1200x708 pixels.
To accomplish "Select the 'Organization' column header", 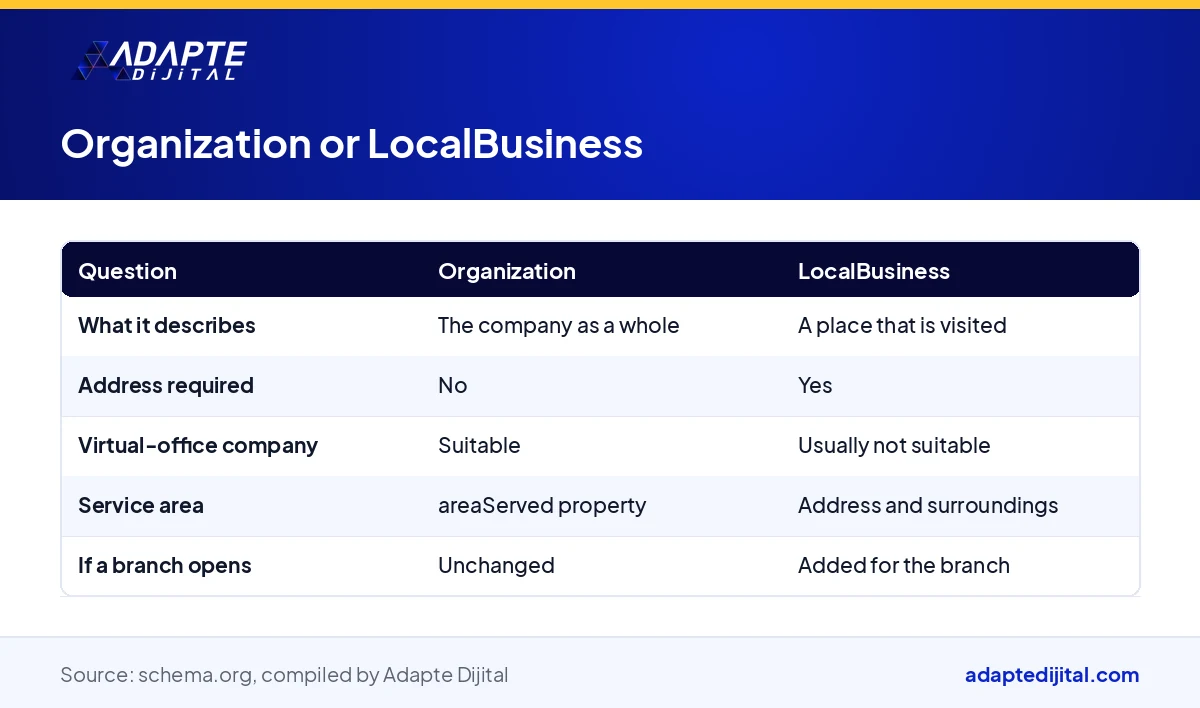I will [506, 271].
